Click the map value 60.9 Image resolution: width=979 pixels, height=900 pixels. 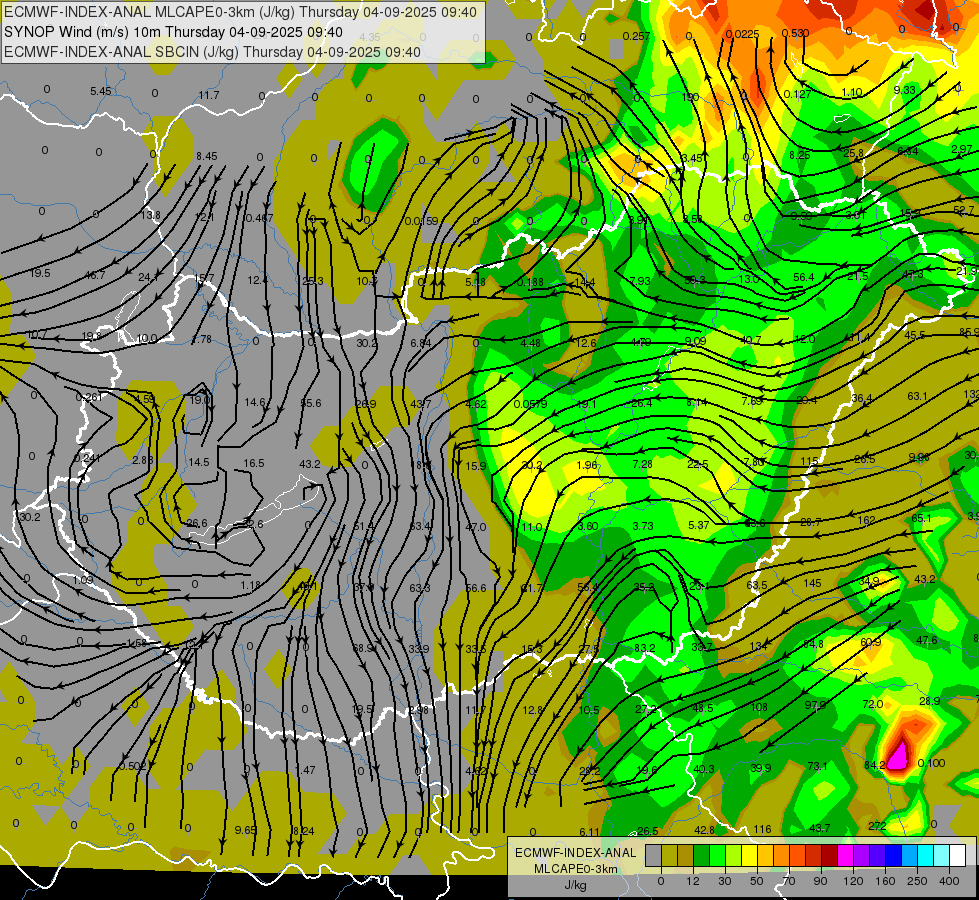[x=871, y=642]
